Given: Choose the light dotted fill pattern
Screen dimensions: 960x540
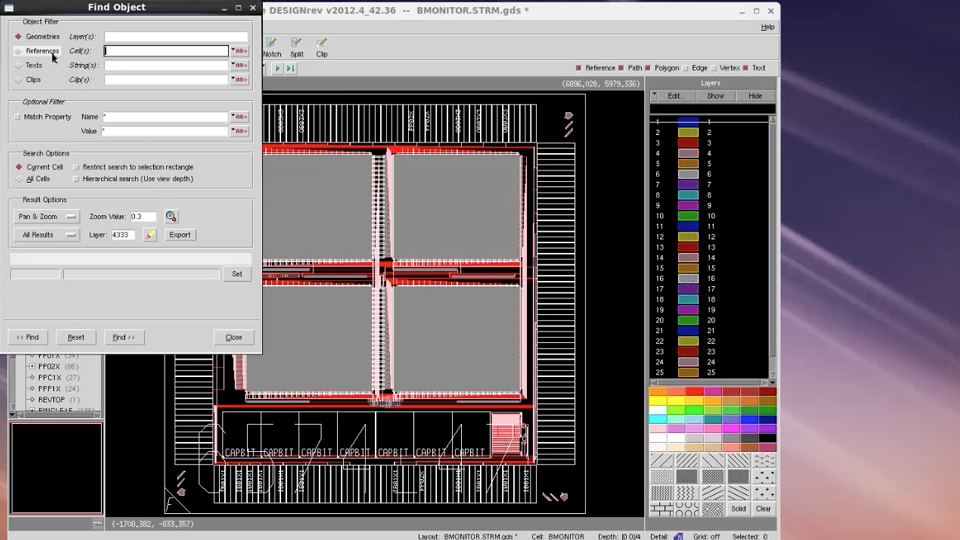Looking at the screenshot, I should (661, 476).
